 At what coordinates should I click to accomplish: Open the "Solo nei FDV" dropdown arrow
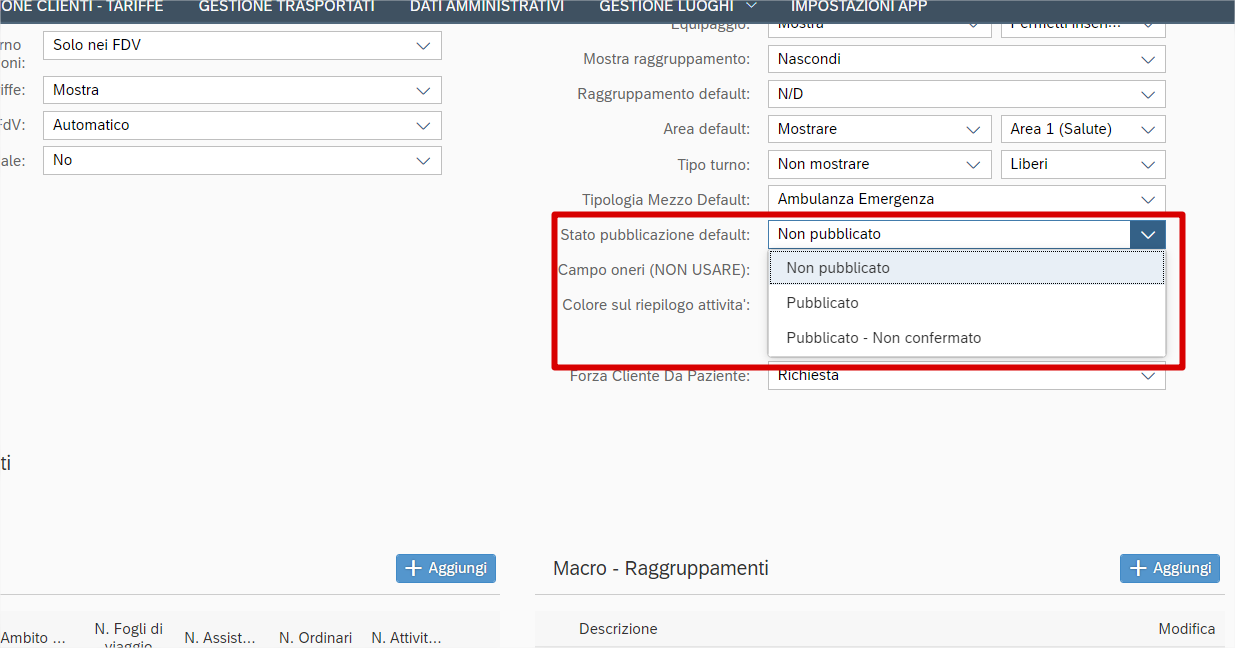pos(423,46)
